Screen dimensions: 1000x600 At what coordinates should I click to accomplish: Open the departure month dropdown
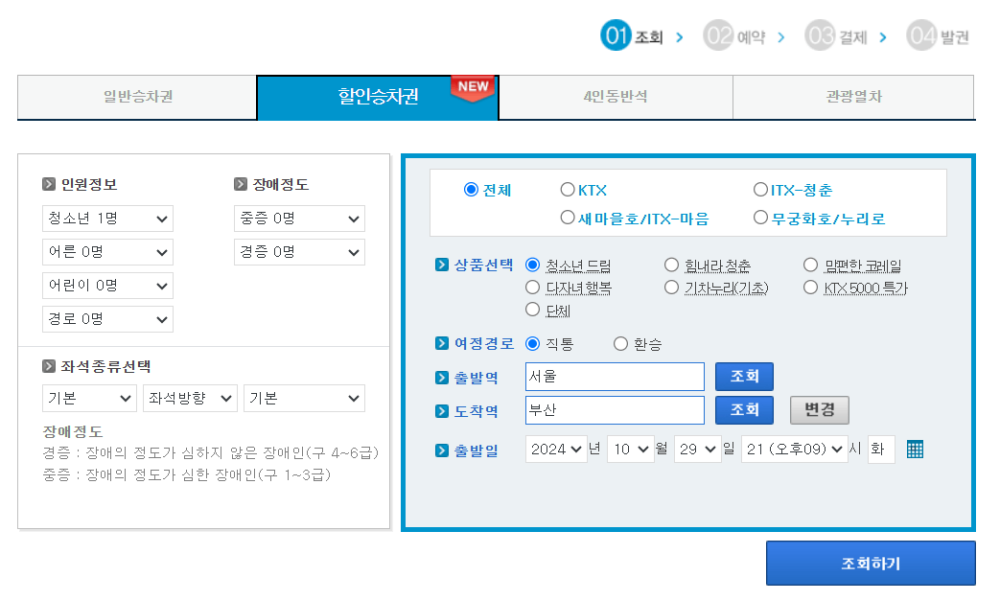[630, 449]
